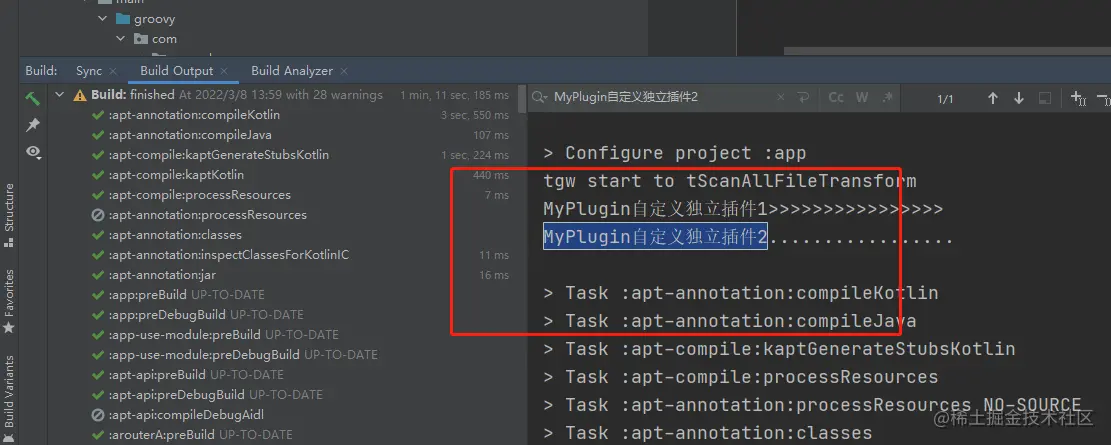
Task: Collapse the com package folder
Action: [x=121, y=39]
